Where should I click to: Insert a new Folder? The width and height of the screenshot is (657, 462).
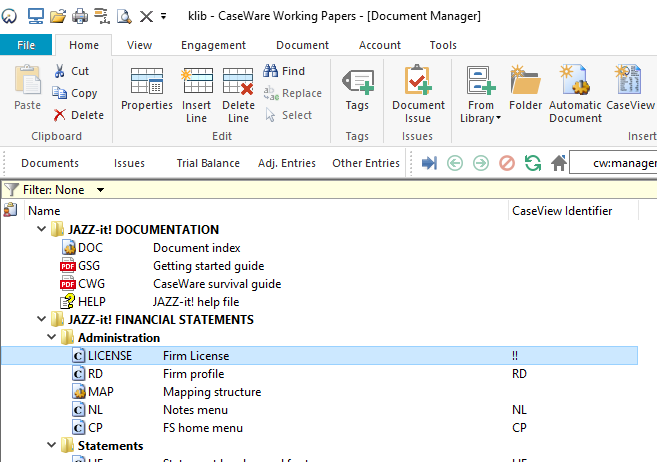pyautogui.click(x=525, y=88)
